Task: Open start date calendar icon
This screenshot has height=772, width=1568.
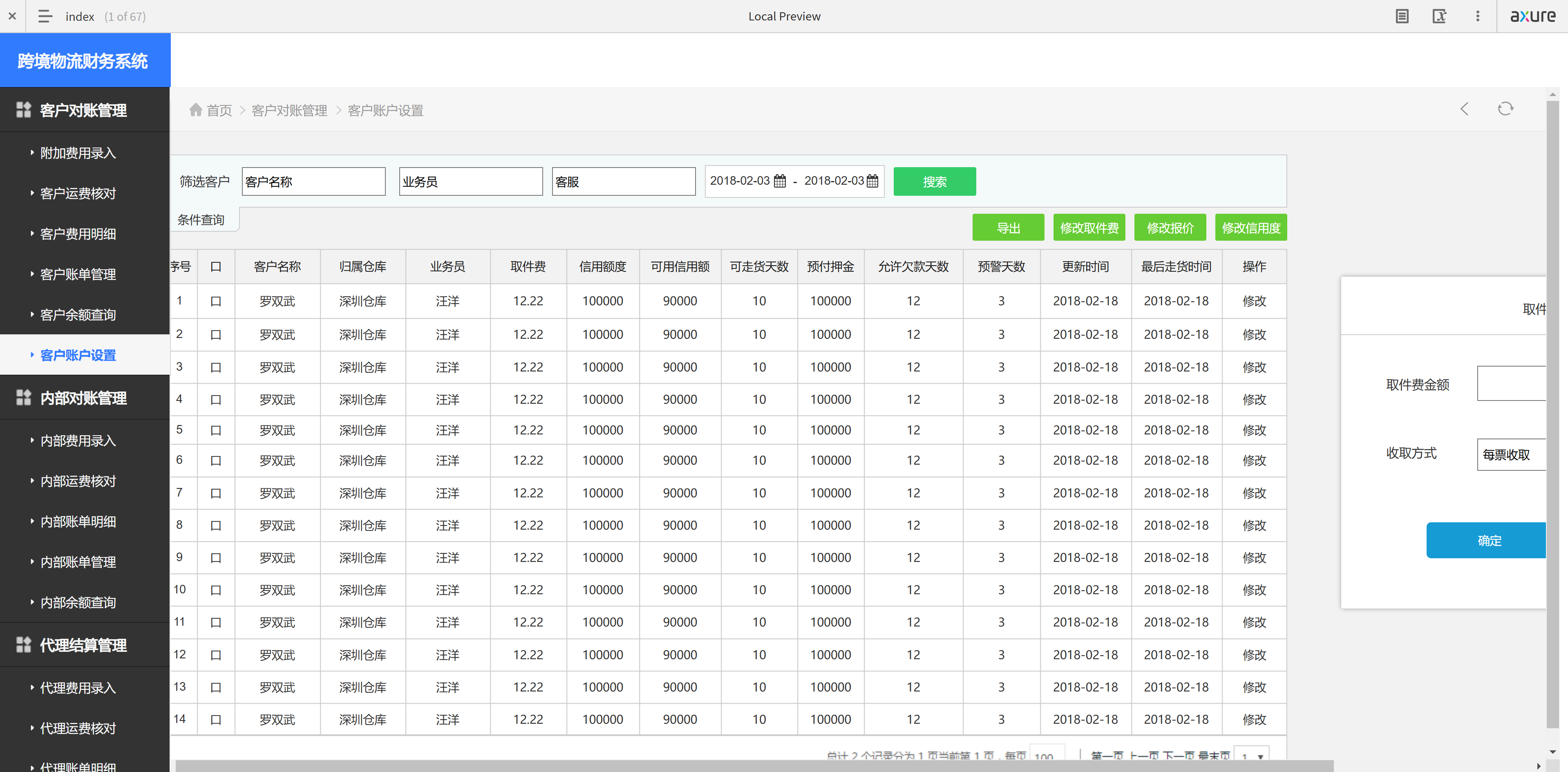Action: (x=780, y=181)
